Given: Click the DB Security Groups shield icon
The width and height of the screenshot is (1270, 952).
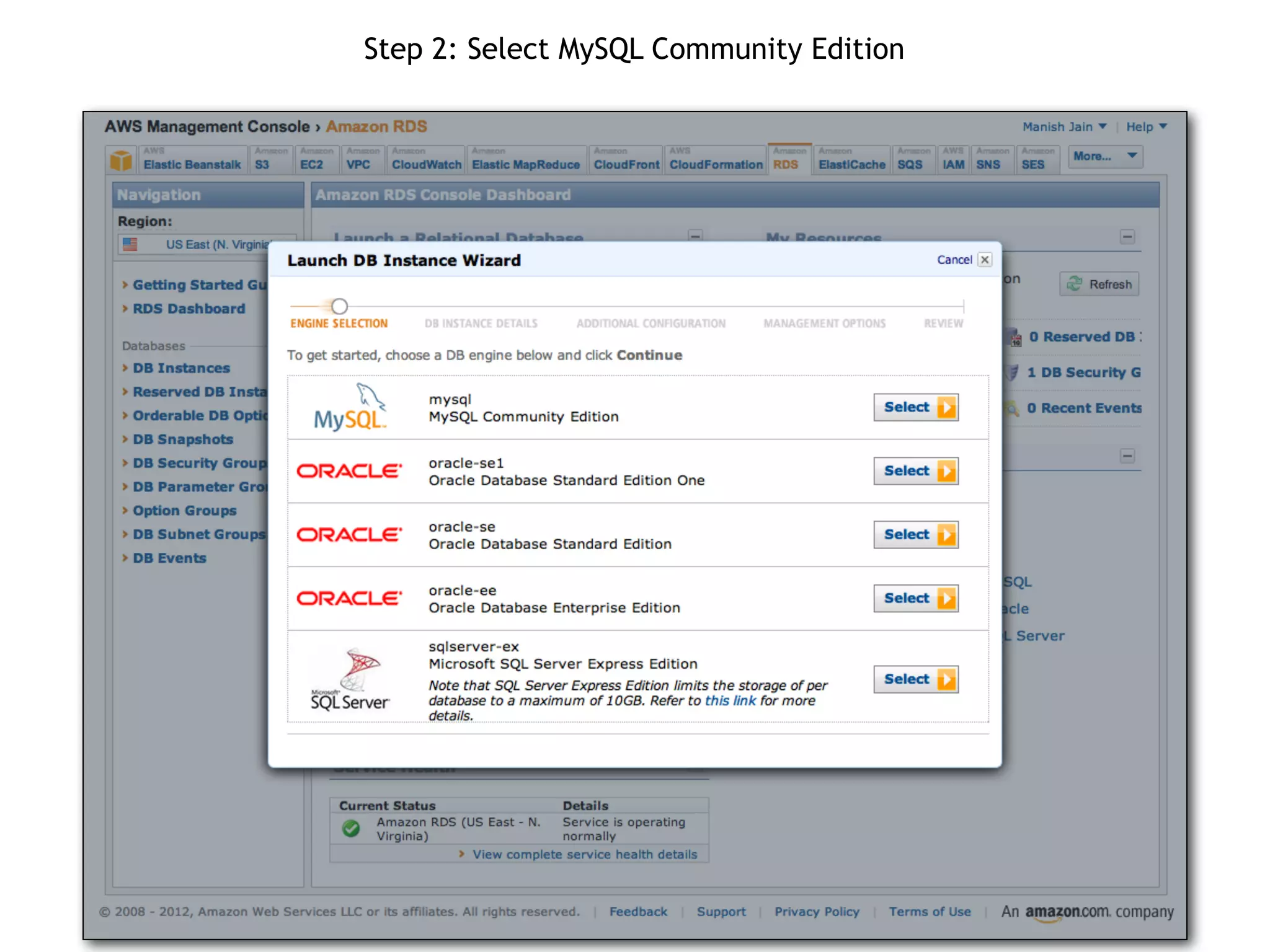Looking at the screenshot, I should point(1012,372).
